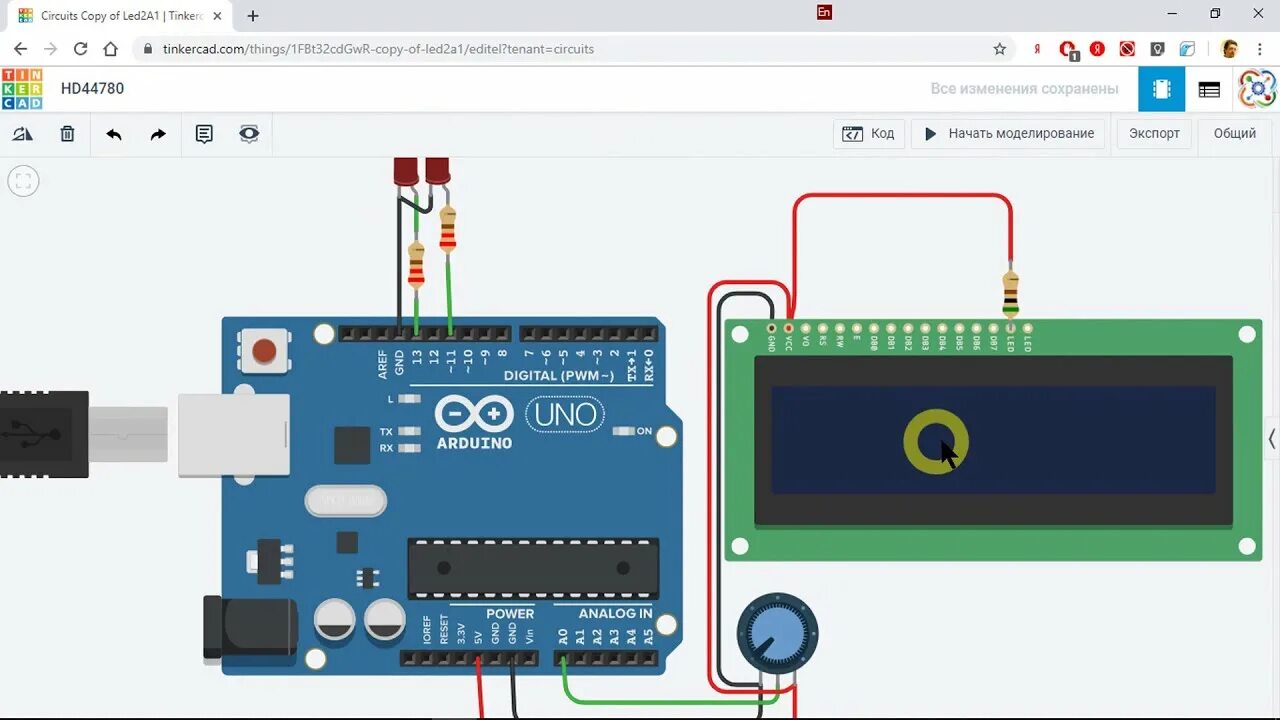Toggle notes visibility eye icon
This screenshot has width=1280, height=720.
pyautogui.click(x=249, y=134)
